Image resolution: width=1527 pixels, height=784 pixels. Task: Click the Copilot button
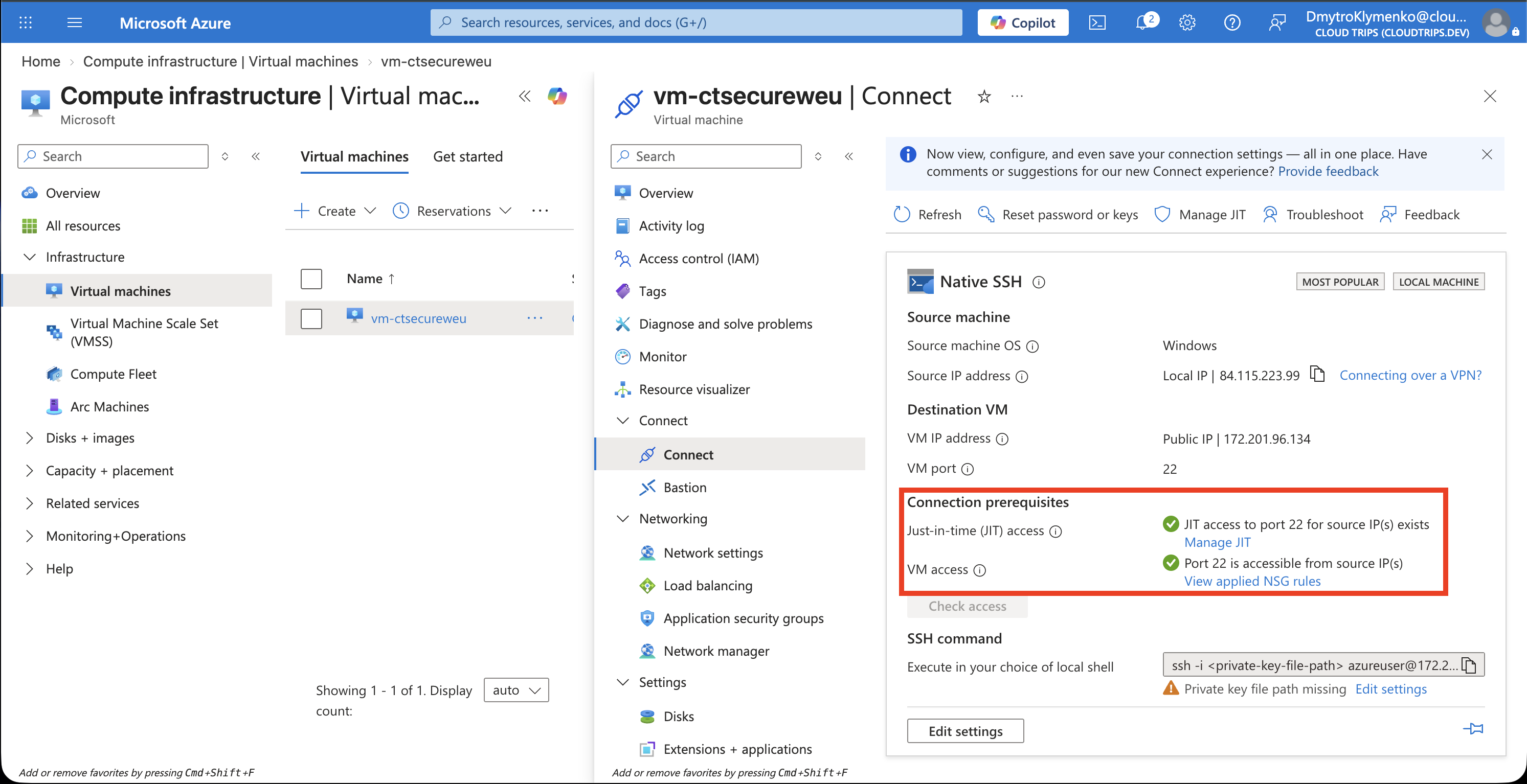[x=1023, y=22]
